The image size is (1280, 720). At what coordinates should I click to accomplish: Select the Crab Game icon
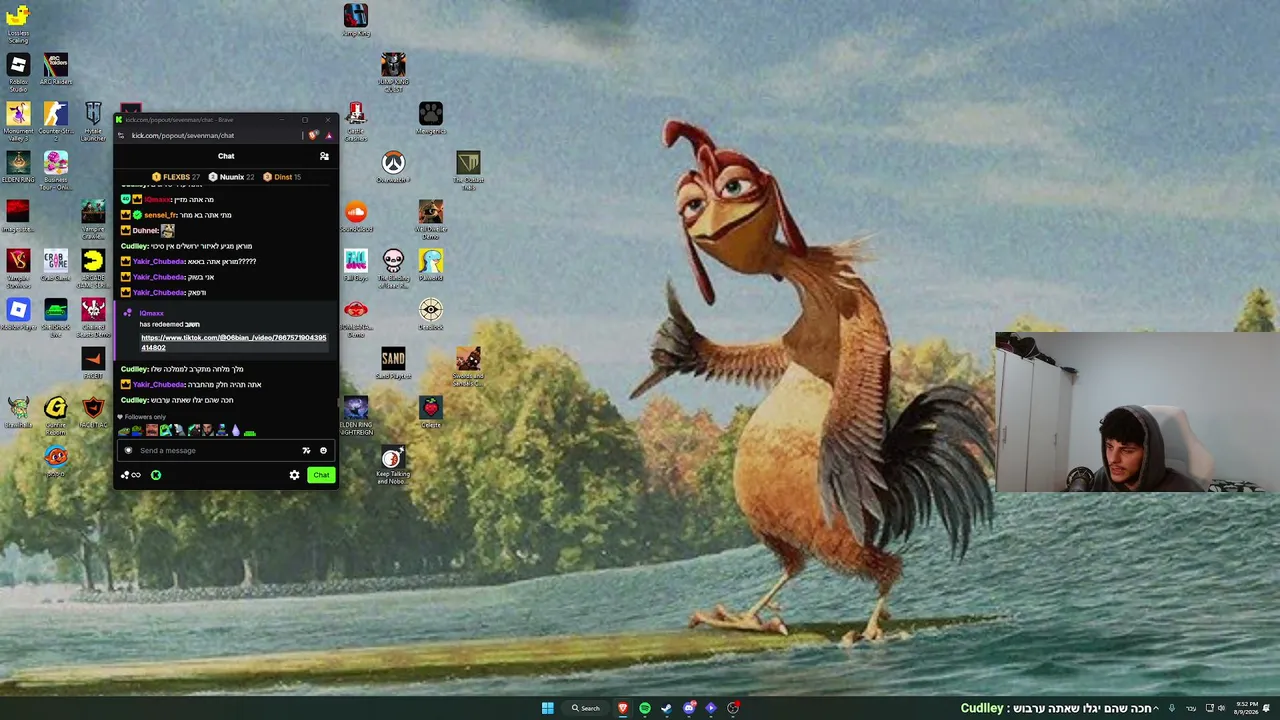(x=56, y=266)
